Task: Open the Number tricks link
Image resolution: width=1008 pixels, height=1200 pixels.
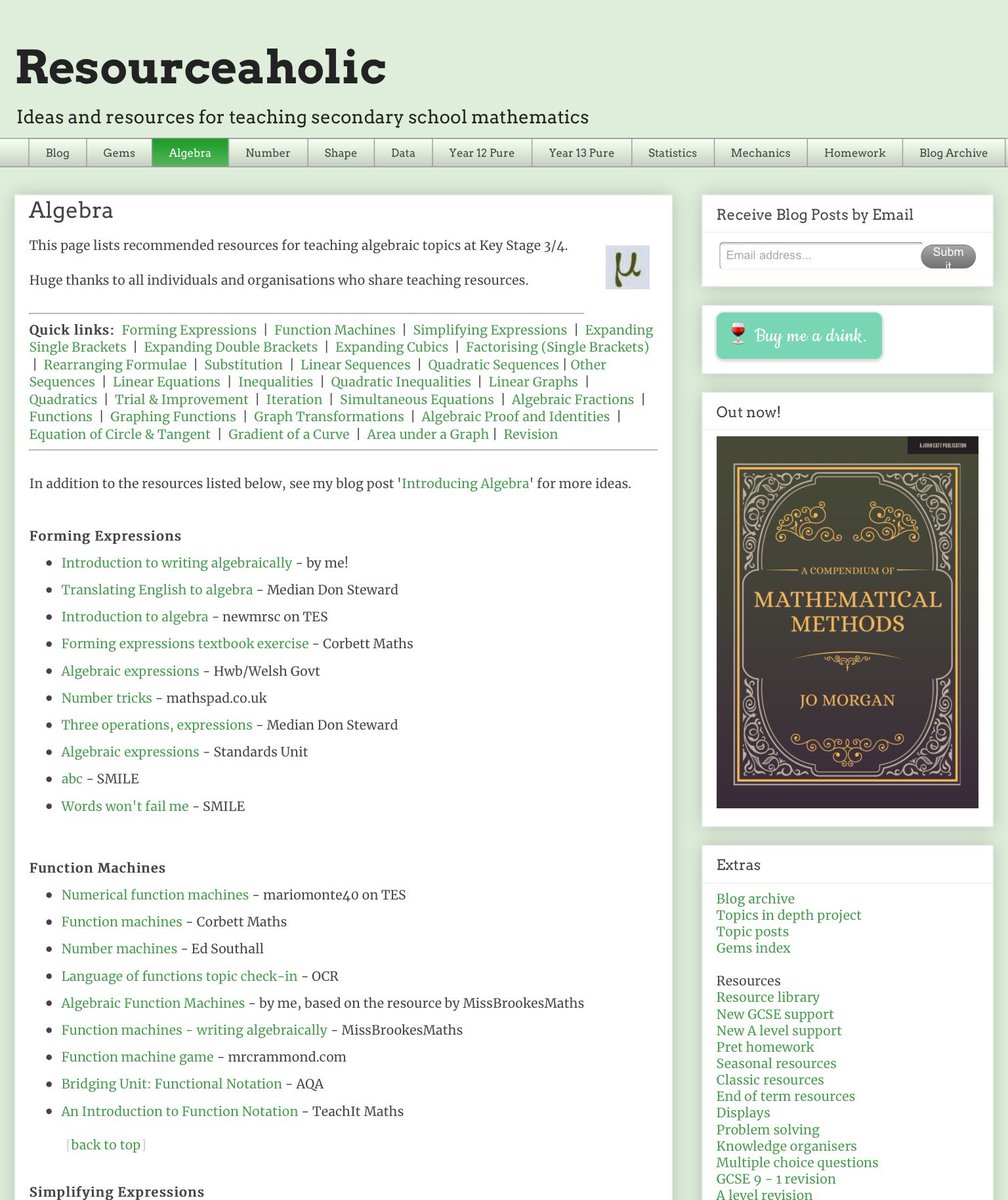Action: (107, 698)
